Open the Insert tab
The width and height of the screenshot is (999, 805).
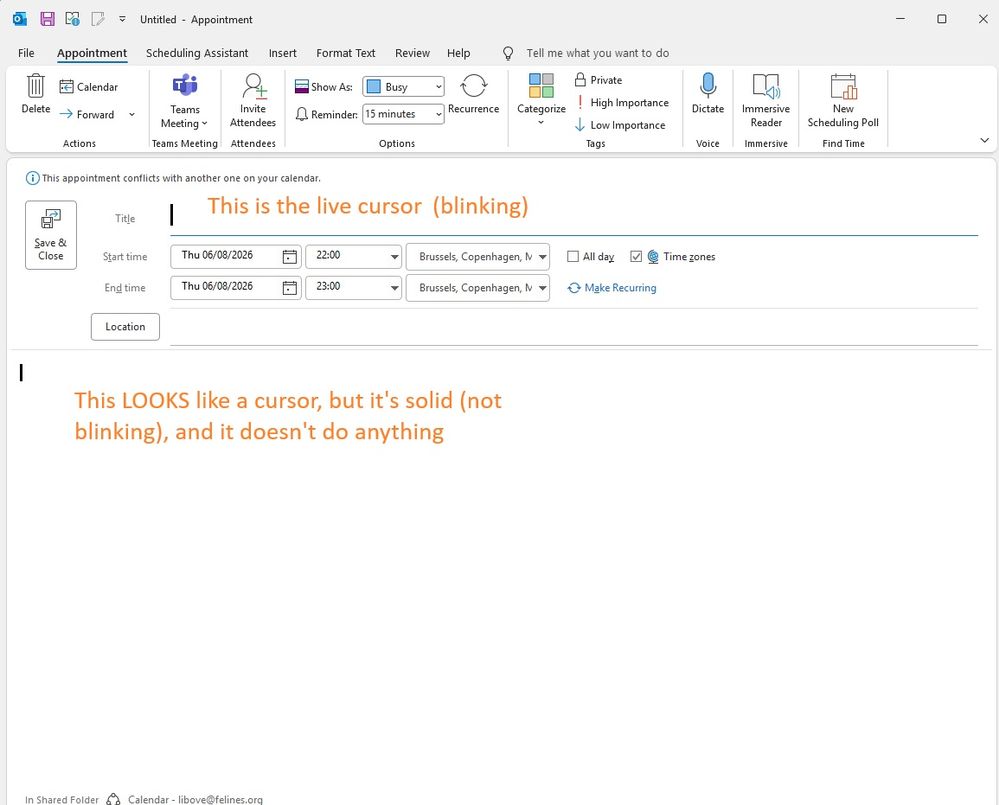coord(282,53)
